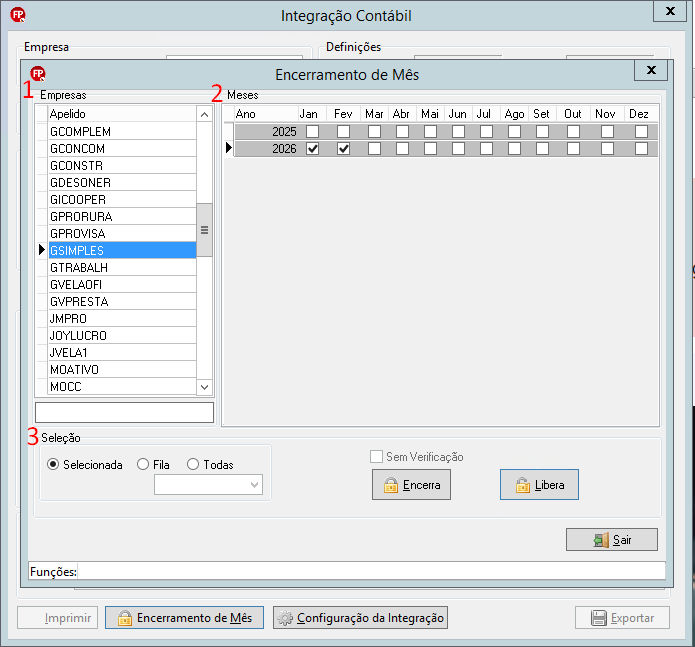Click the Empresas list scroll down arrow
This screenshot has height=647, width=695.
(x=204, y=387)
